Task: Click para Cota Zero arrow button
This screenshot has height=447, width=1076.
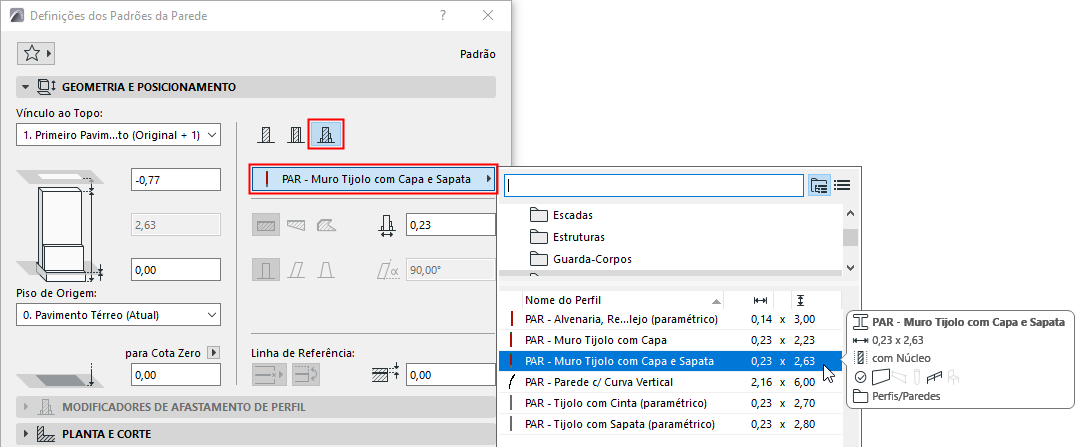Action: point(213,352)
